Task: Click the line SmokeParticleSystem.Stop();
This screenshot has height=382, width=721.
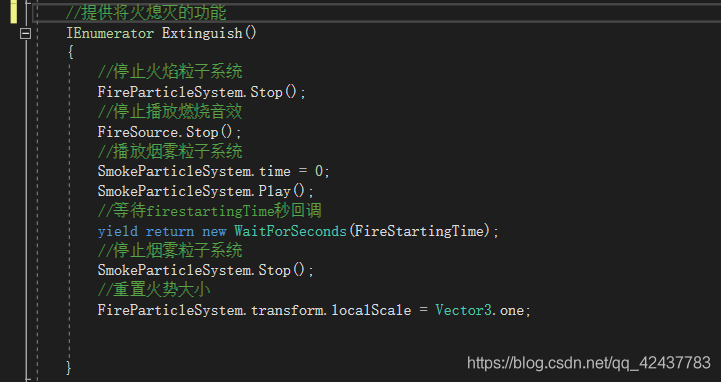Action: click(x=206, y=270)
